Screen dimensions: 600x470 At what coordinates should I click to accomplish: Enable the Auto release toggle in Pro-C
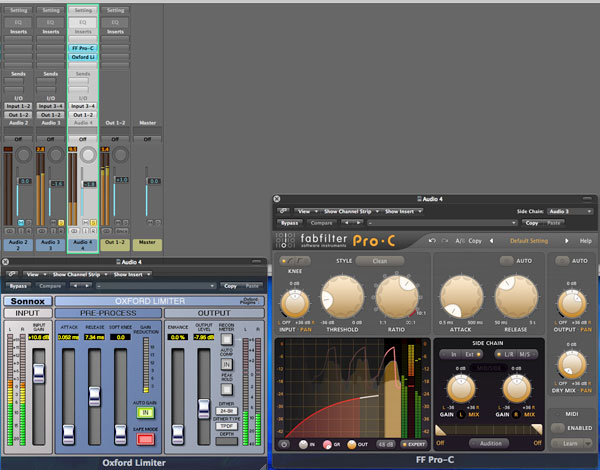(507, 261)
